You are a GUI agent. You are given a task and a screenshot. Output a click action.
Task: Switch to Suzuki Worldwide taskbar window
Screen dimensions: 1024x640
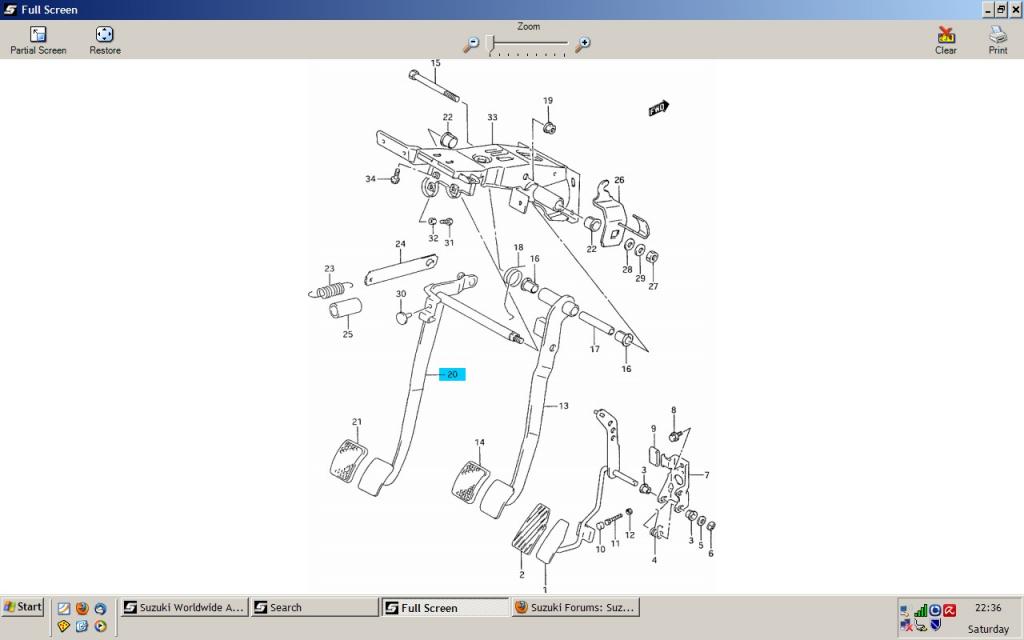click(183, 607)
